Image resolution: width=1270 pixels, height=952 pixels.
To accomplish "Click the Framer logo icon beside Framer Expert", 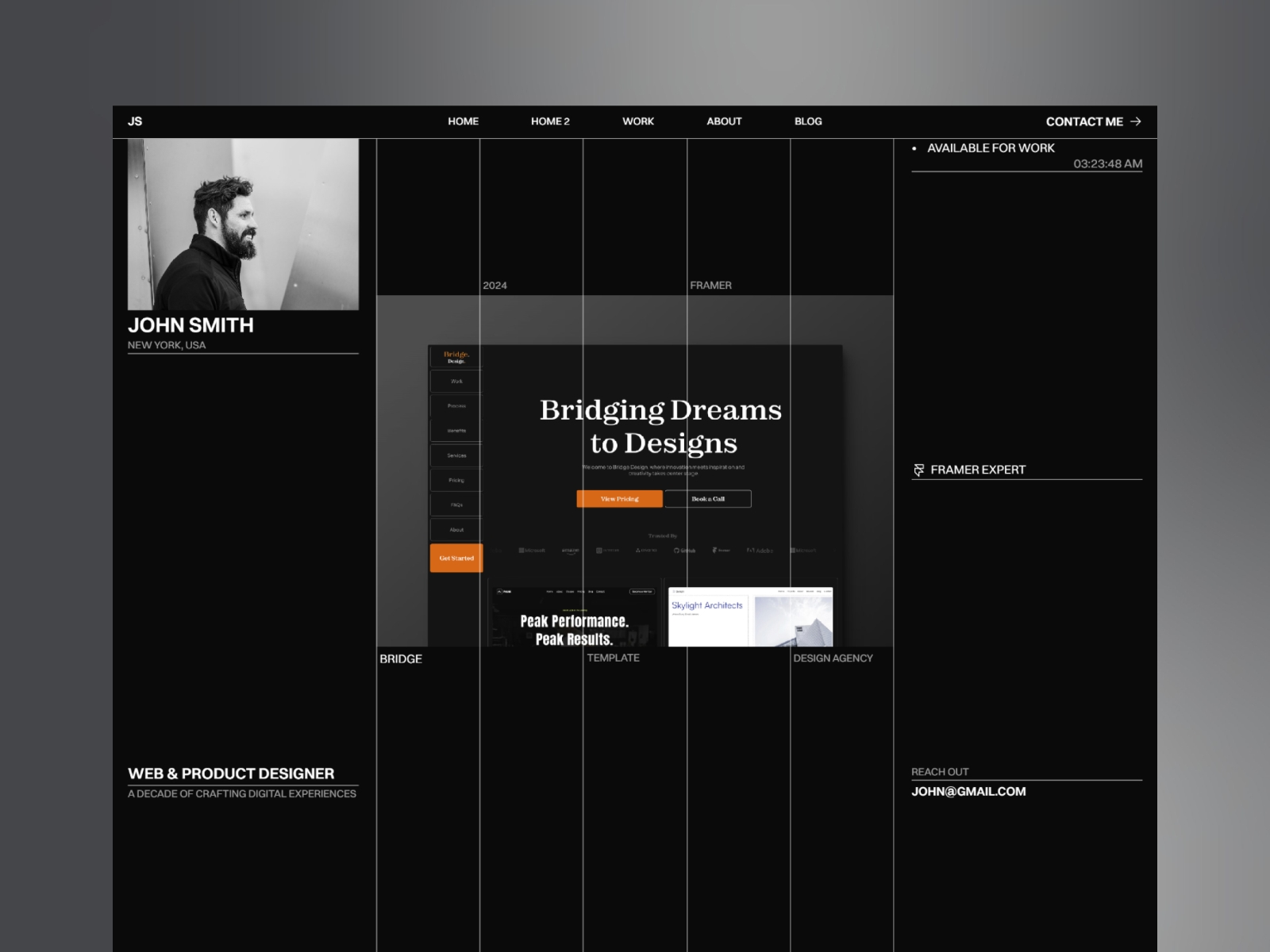I will pyautogui.click(x=919, y=470).
